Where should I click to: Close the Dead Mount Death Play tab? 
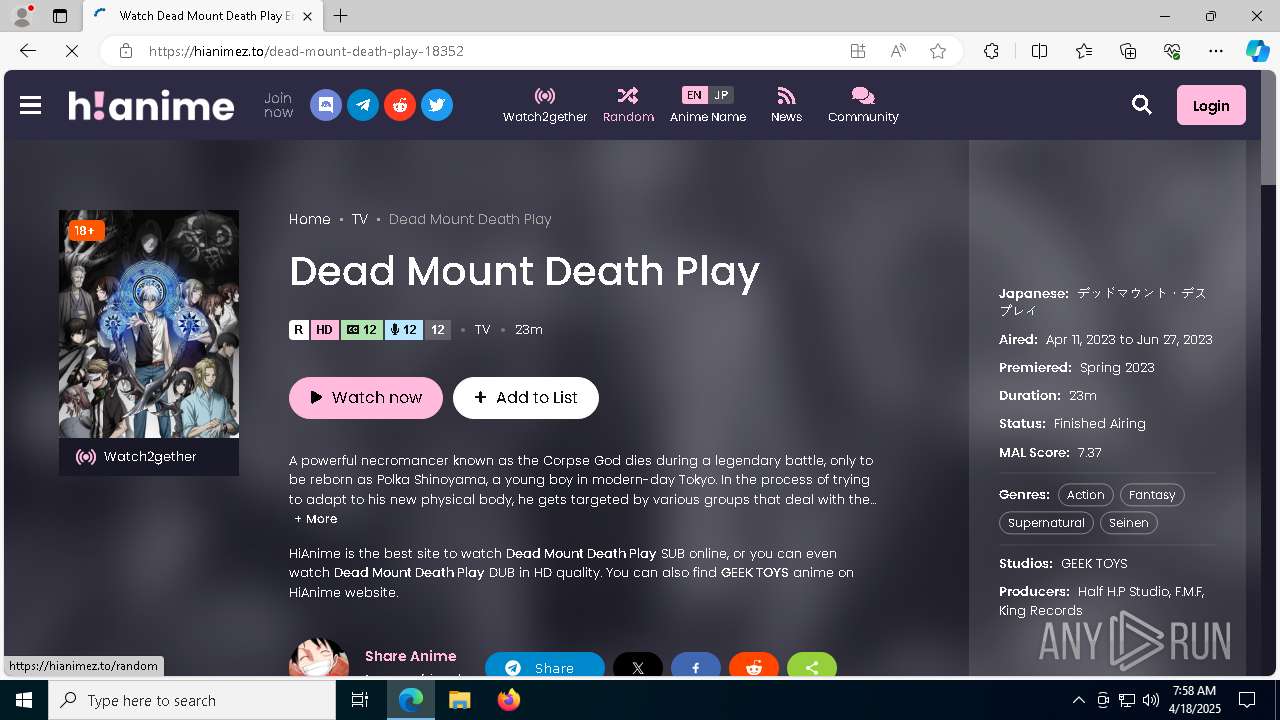308,16
